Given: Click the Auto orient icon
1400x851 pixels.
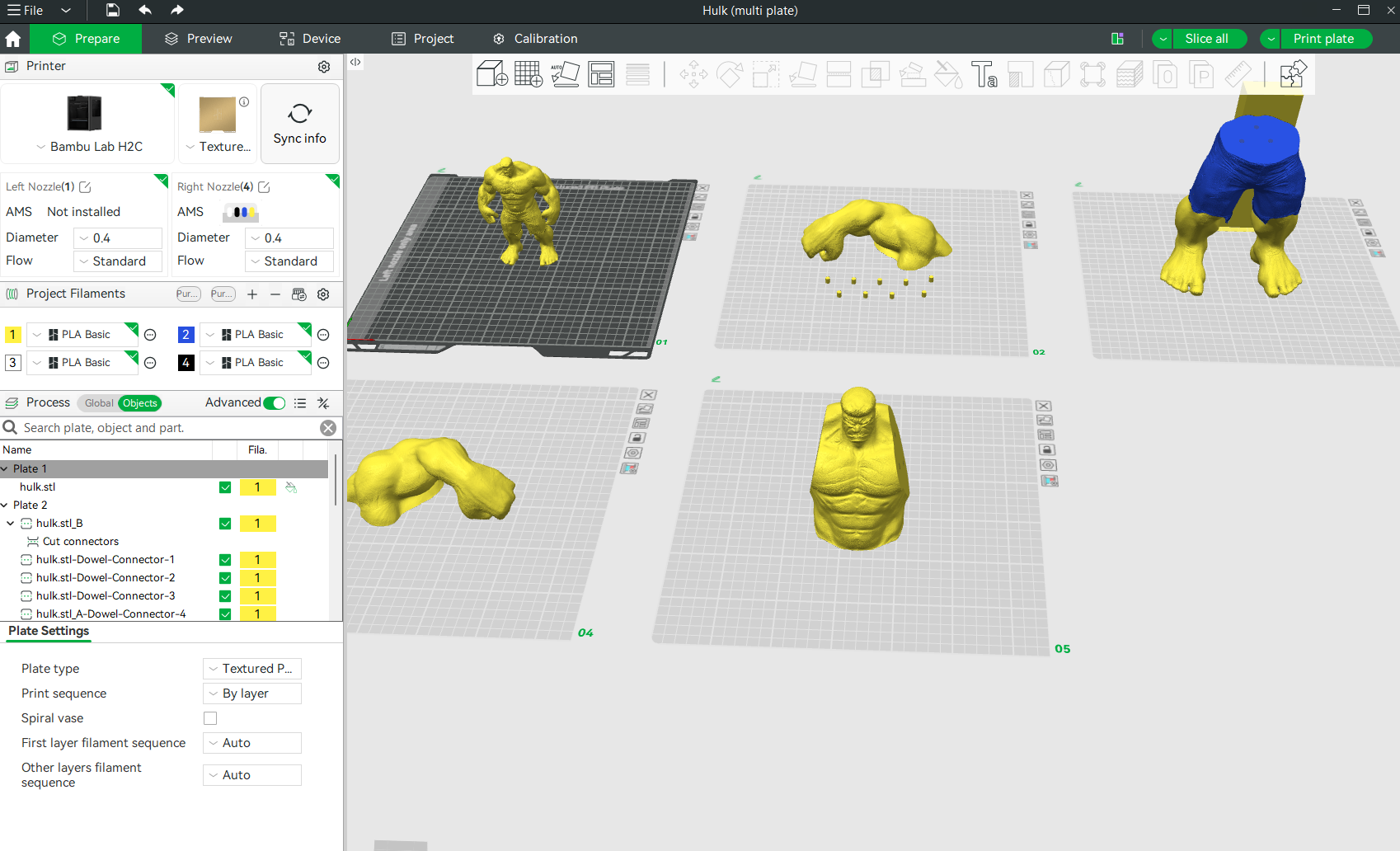Looking at the screenshot, I should 565,74.
